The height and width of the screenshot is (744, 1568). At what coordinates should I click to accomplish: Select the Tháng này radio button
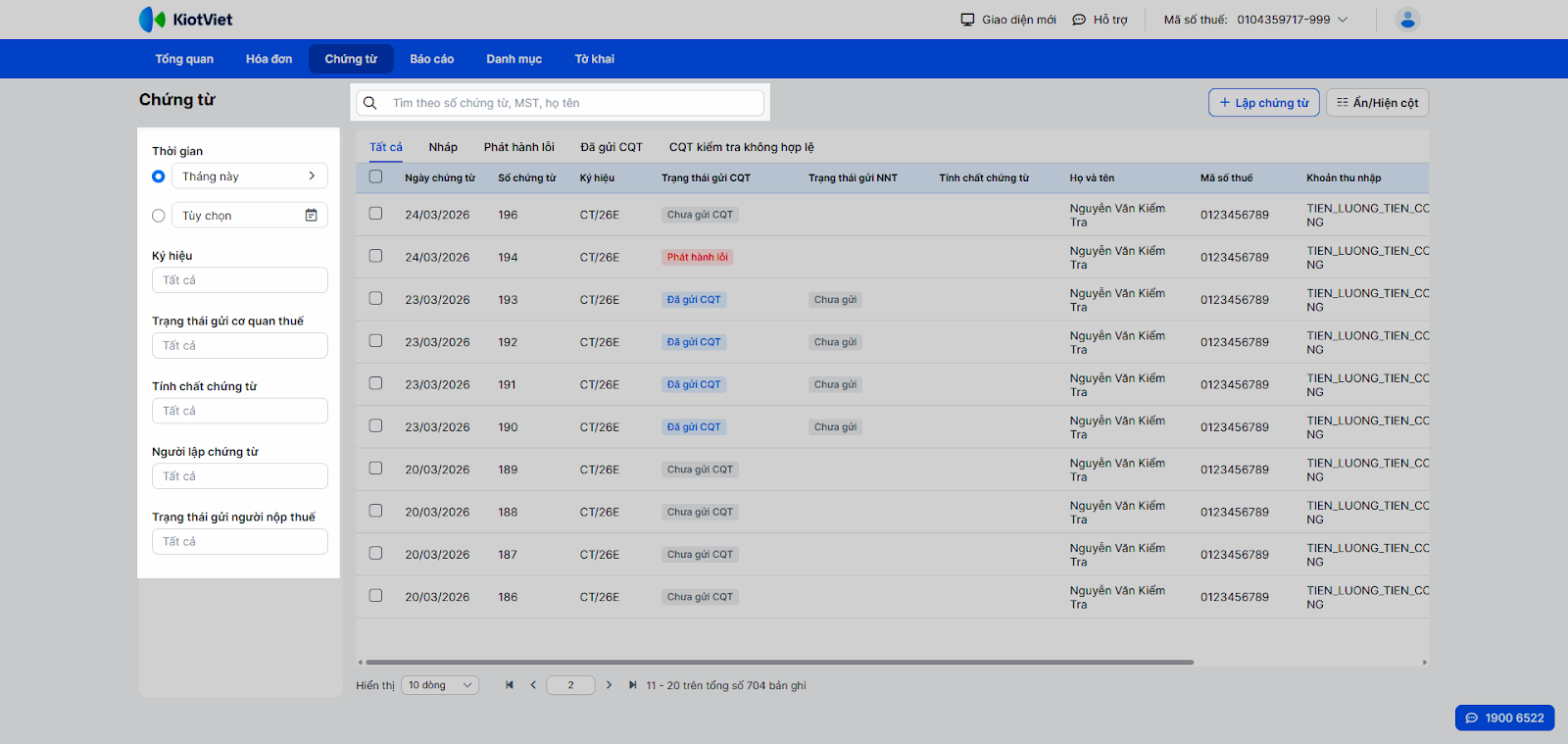tap(159, 176)
